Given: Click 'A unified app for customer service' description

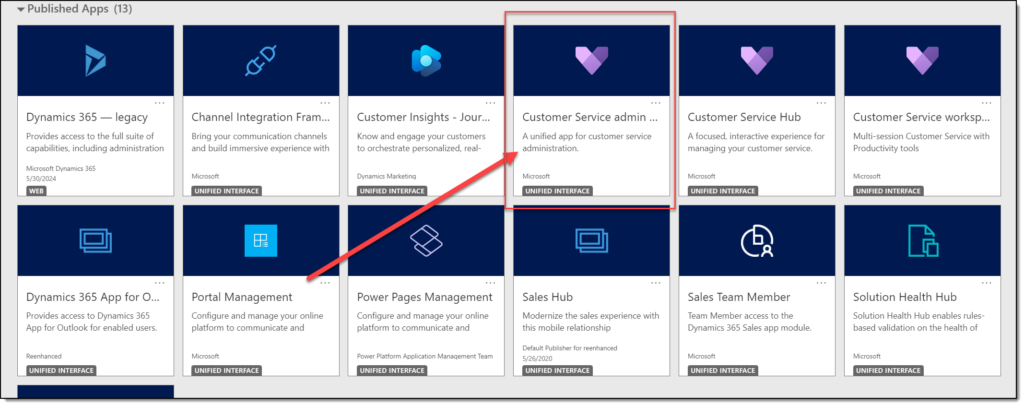Looking at the screenshot, I should (587, 142).
